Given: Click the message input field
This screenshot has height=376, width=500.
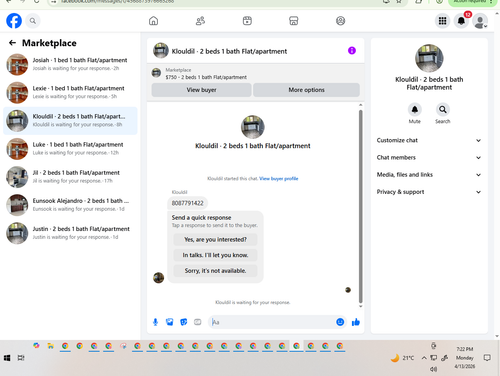Looking at the screenshot, I should coord(272,322).
